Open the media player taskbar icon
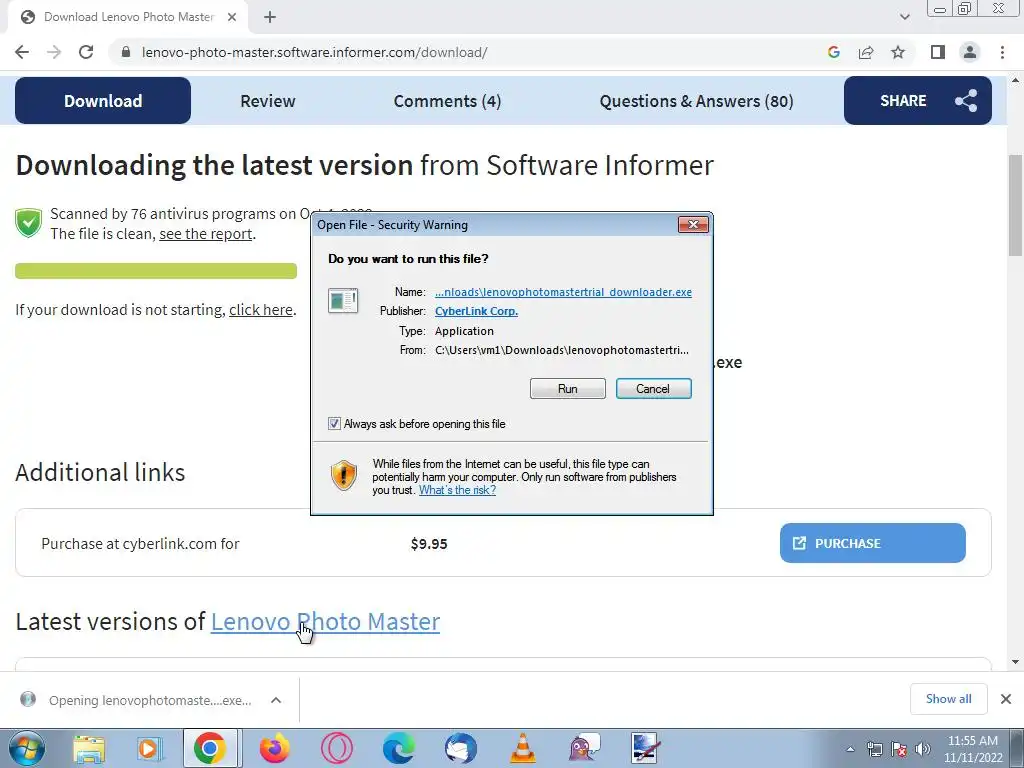1024x768 pixels. pos(150,748)
